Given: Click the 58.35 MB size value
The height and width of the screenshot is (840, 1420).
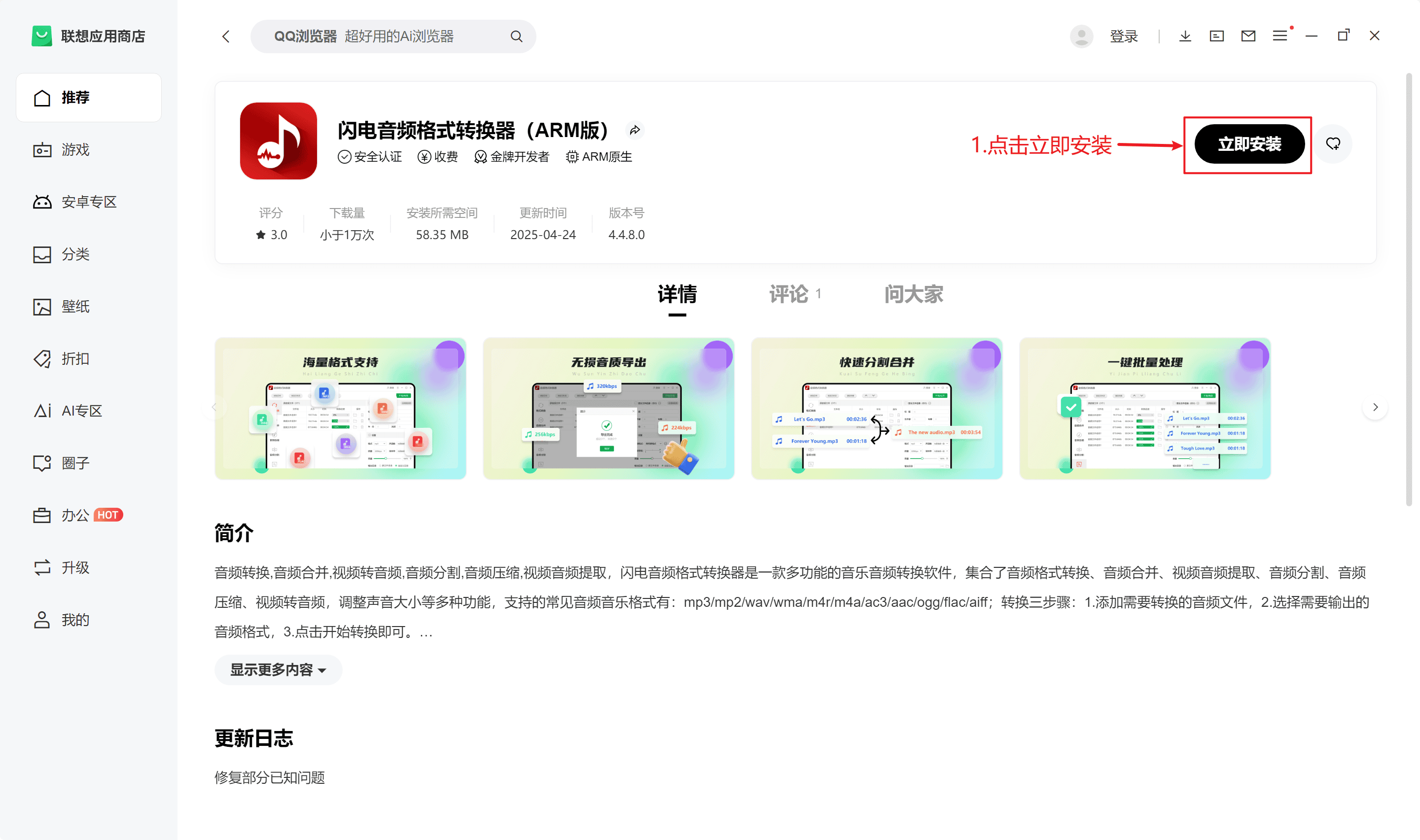Looking at the screenshot, I should click(x=442, y=235).
